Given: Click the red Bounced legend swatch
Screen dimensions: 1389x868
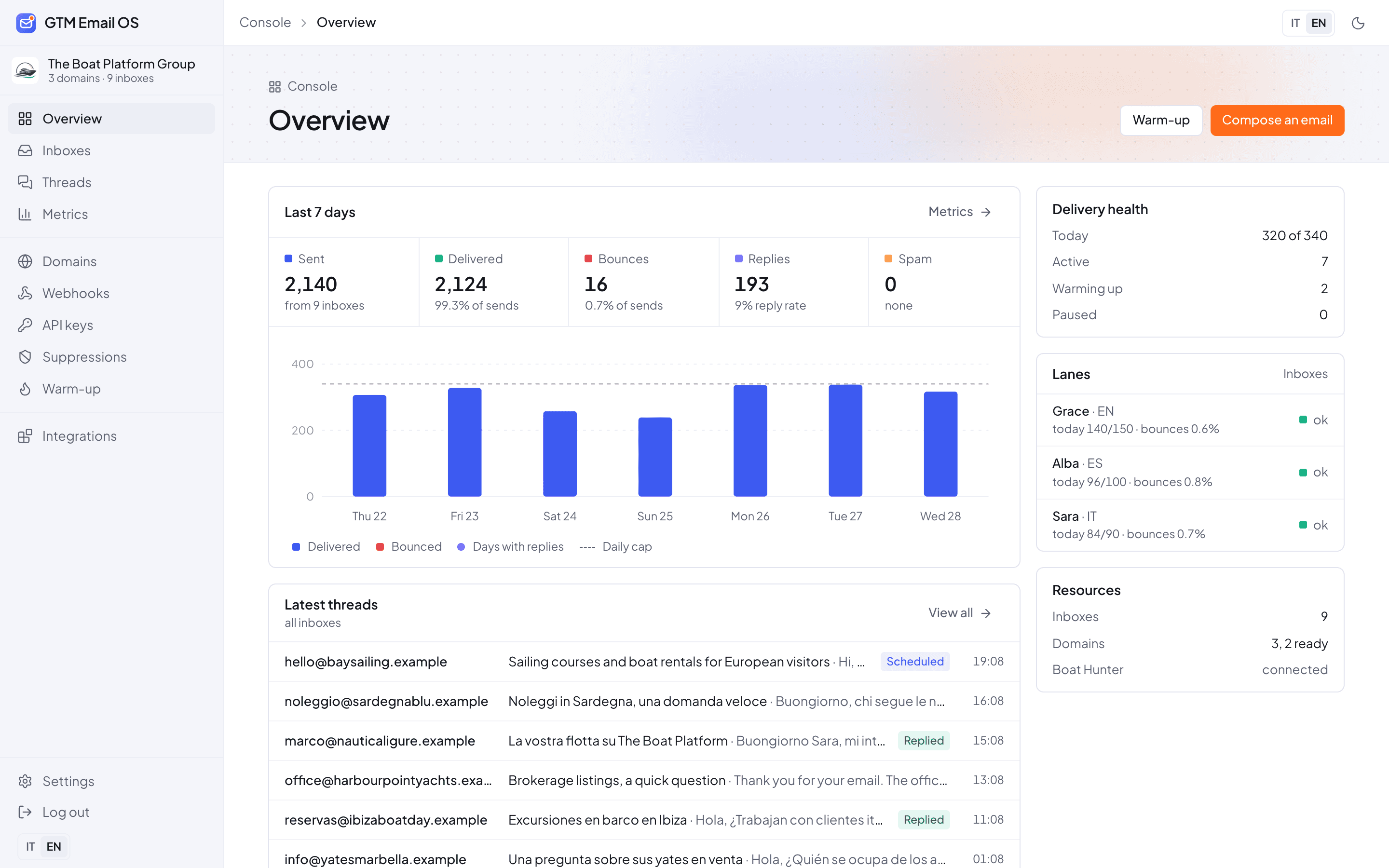Looking at the screenshot, I should click(380, 547).
